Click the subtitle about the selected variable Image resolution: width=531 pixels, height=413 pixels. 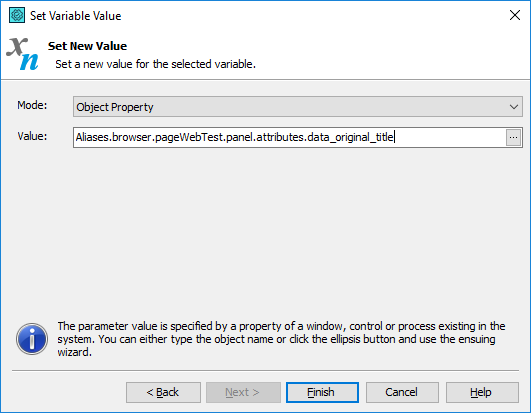point(155,64)
